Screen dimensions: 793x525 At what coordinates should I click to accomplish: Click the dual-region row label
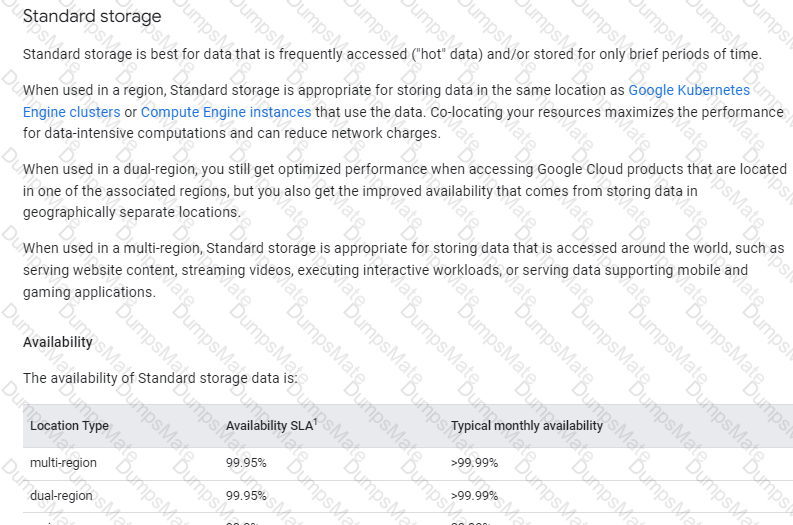(x=61, y=496)
